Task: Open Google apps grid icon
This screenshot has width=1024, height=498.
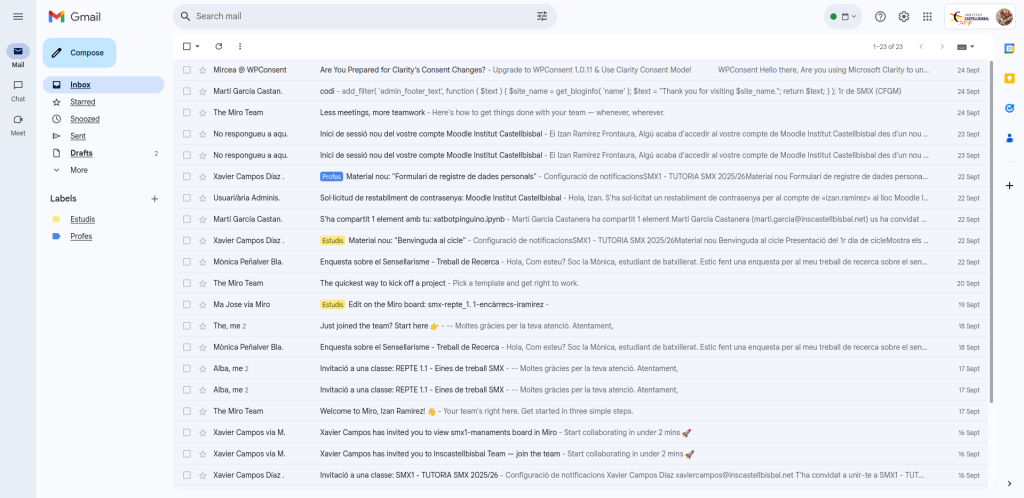Action: click(x=928, y=16)
